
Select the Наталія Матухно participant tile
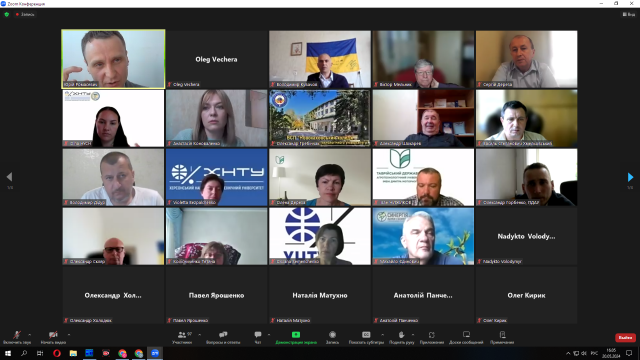pos(320,295)
